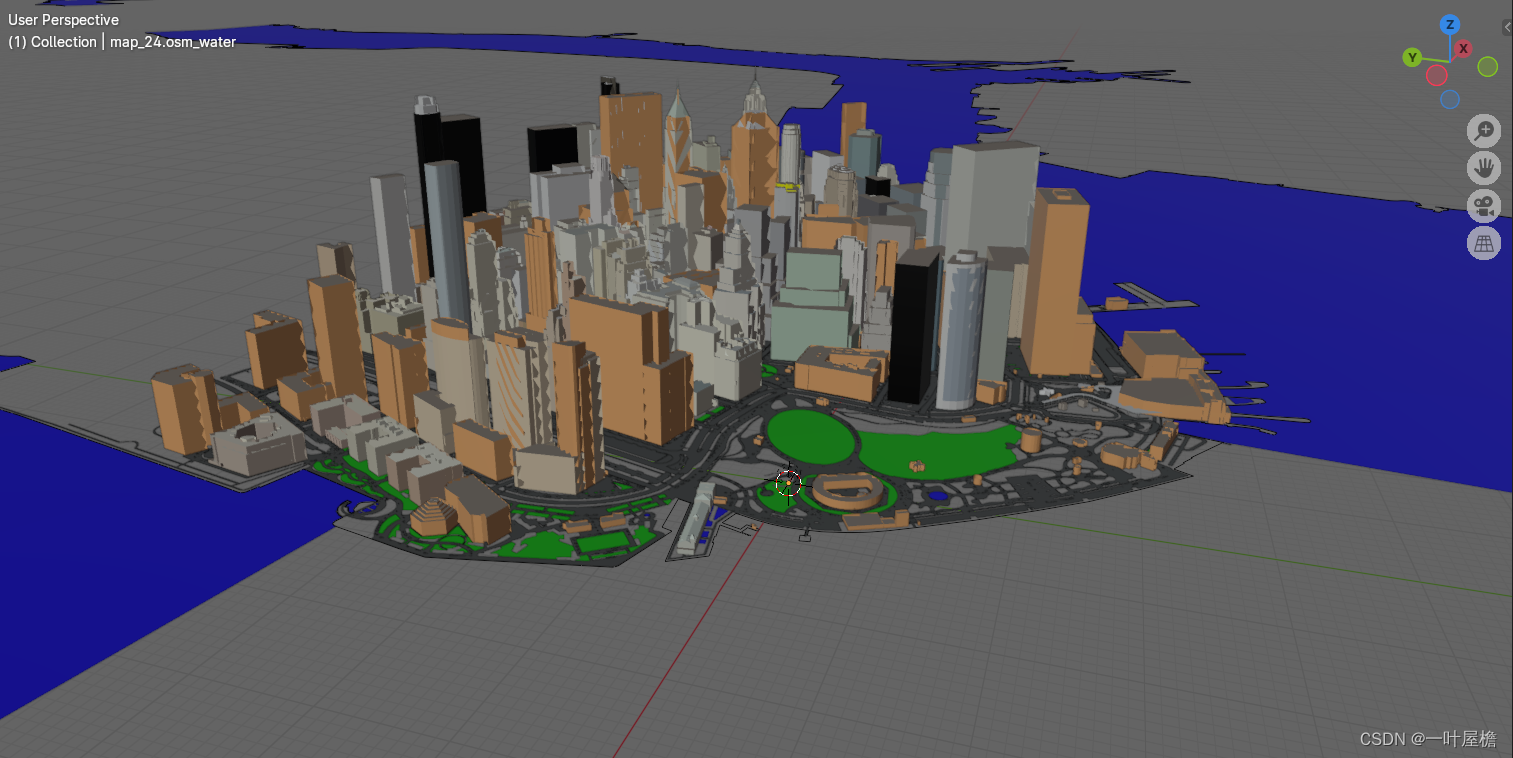Click the Y axis sphere on the navigation gizmo
The image size is (1513, 758).
tap(1412, 57)
